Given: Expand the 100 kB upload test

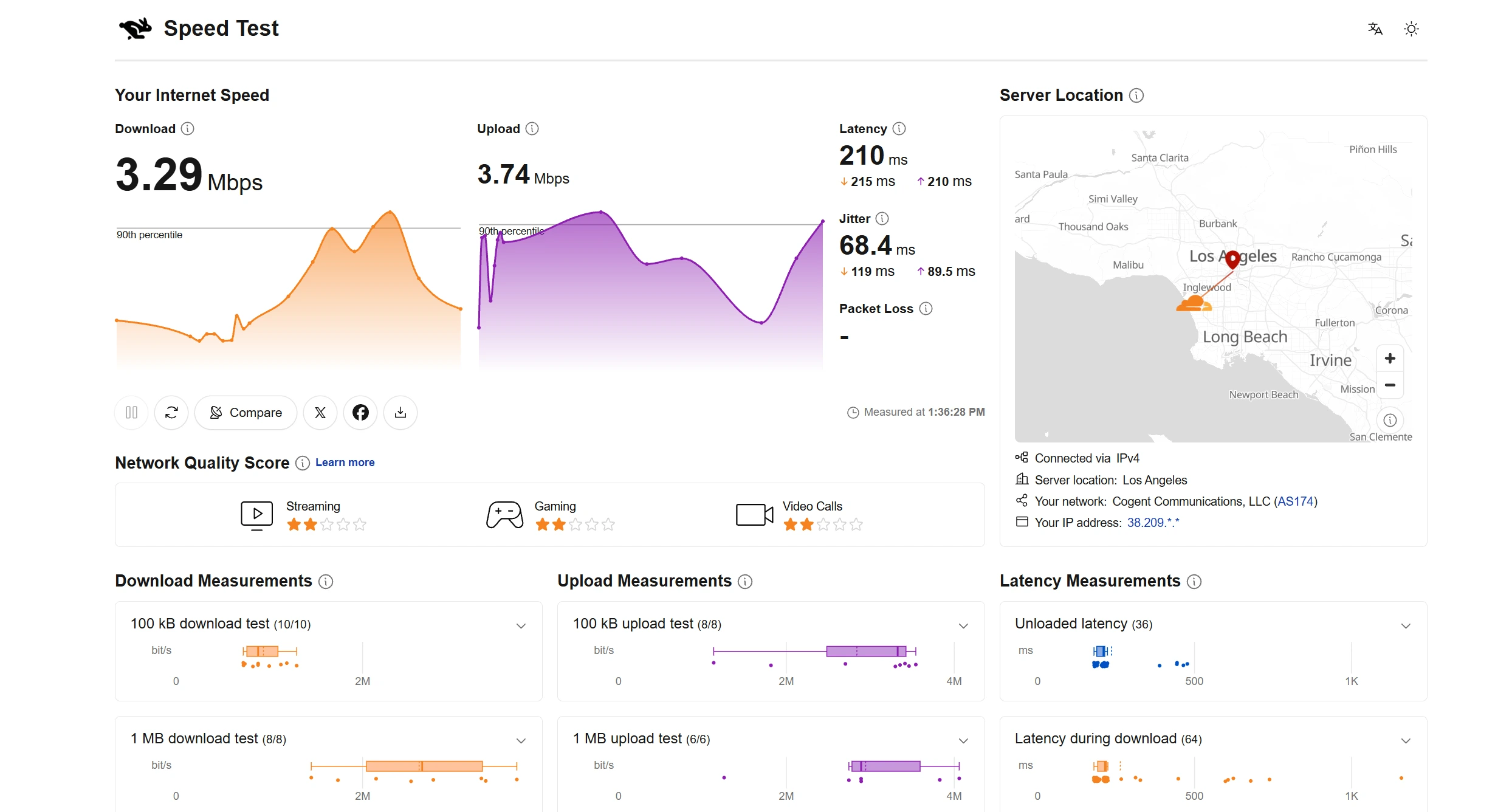Looking at the screenshot, I should tap(963, 625).
